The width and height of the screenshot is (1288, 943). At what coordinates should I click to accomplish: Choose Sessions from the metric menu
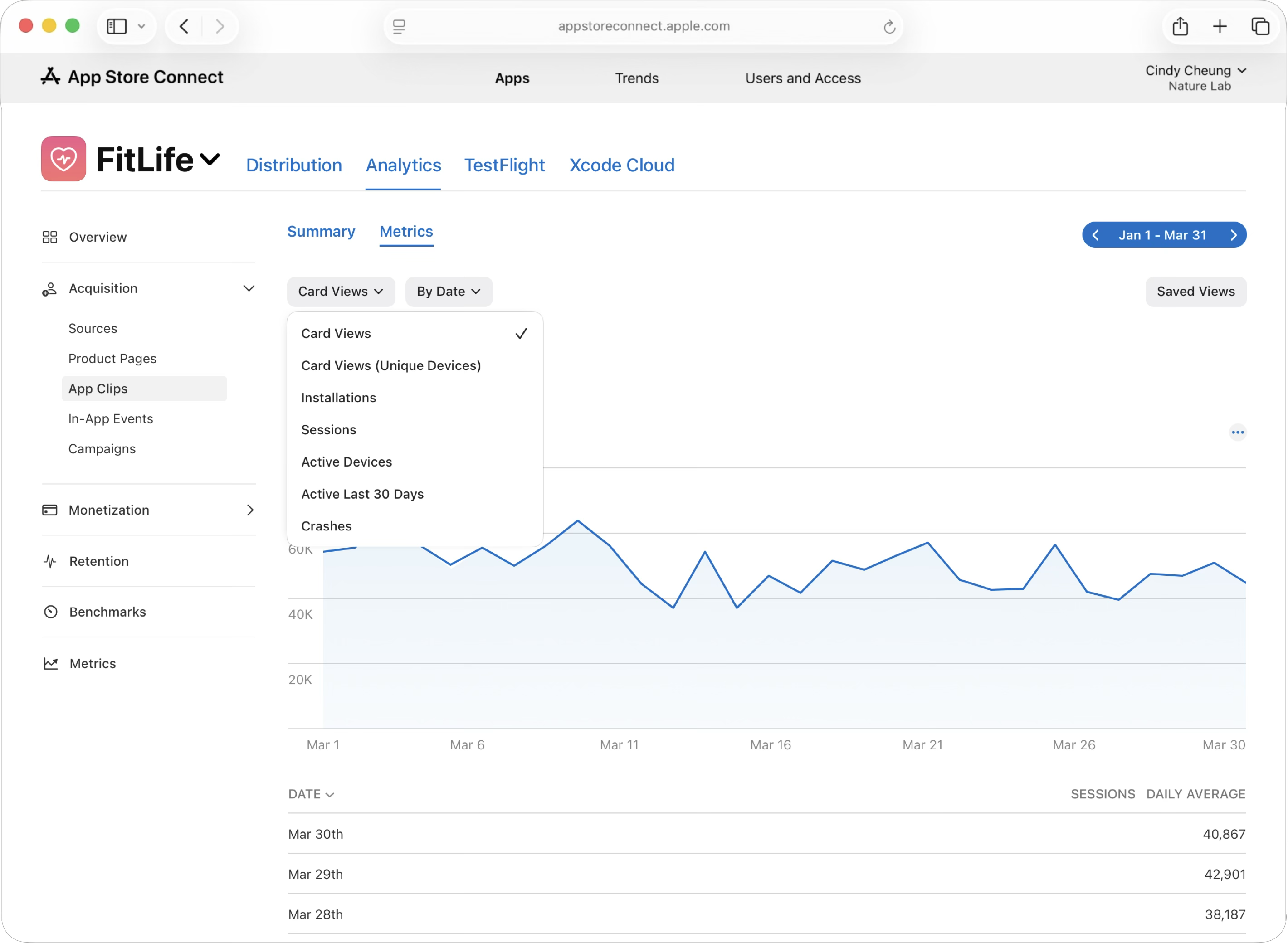(329, 430)
